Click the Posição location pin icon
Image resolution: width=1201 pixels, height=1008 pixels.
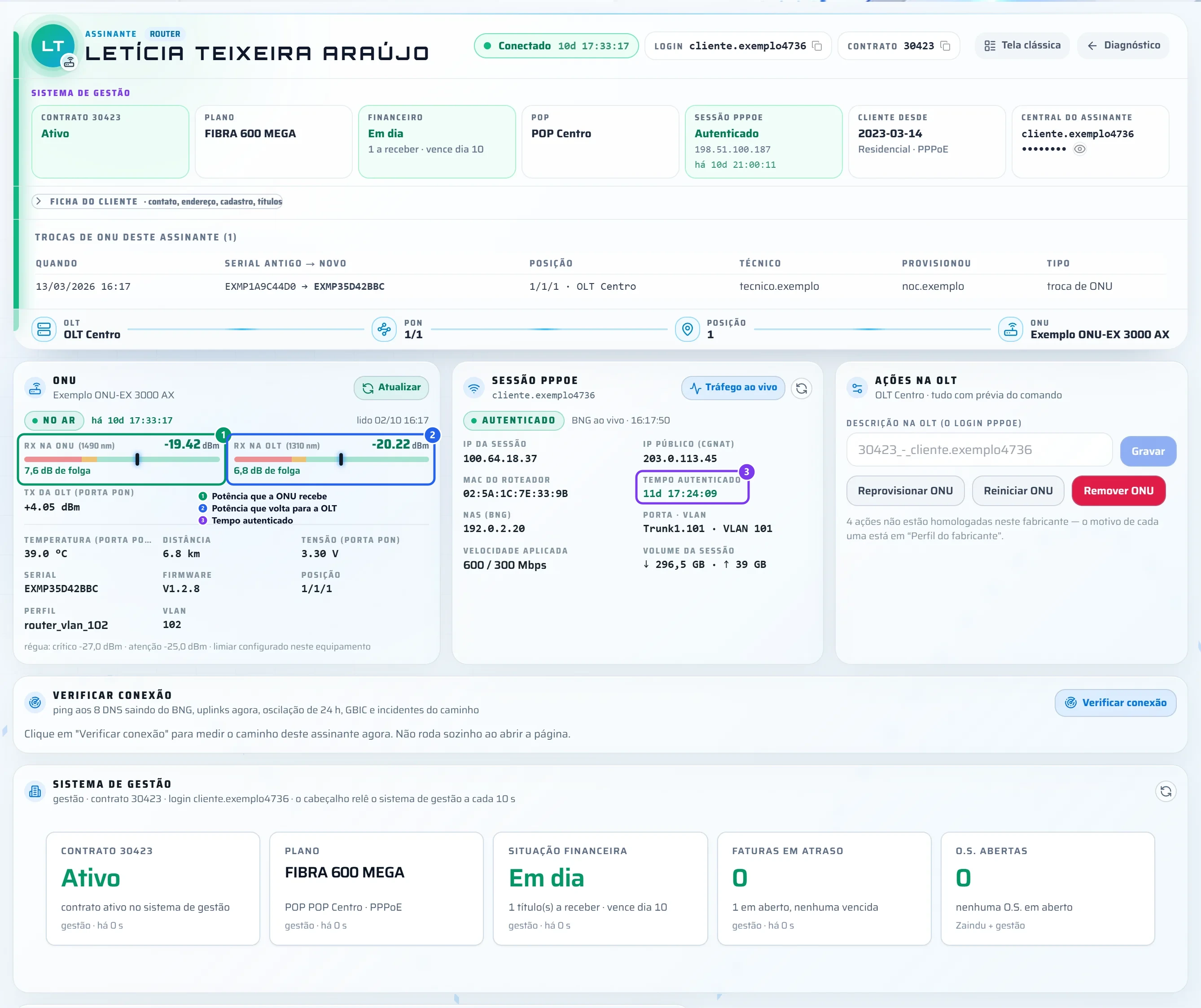[x=688, y=329]
